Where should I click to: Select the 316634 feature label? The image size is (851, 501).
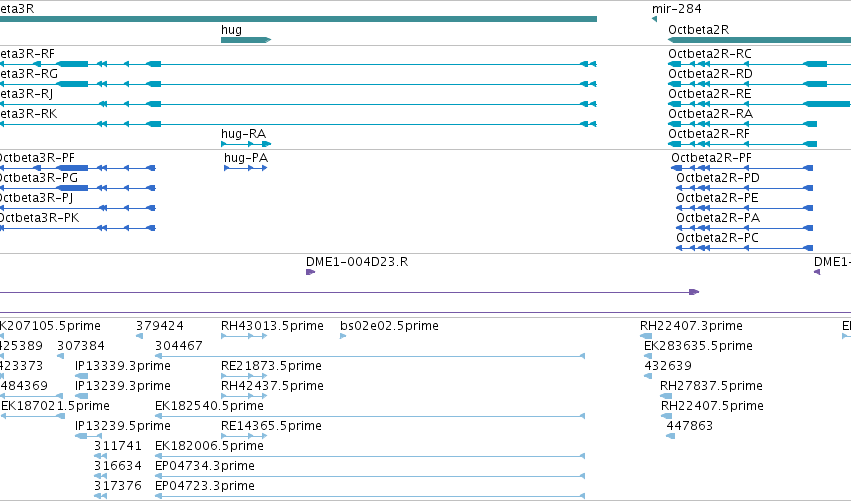click(x=118, y=466)
